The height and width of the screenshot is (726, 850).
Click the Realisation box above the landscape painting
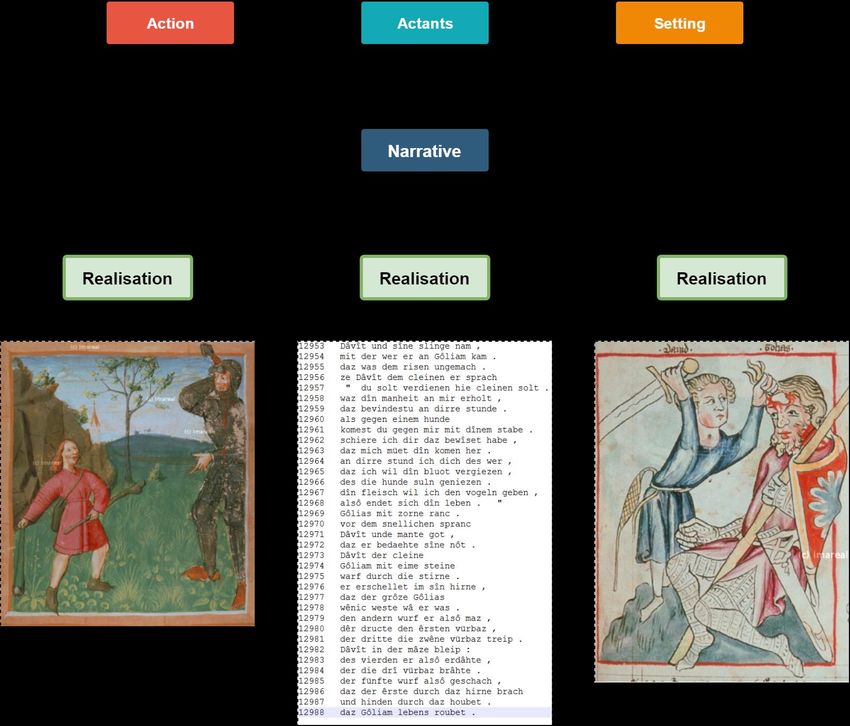128,278
